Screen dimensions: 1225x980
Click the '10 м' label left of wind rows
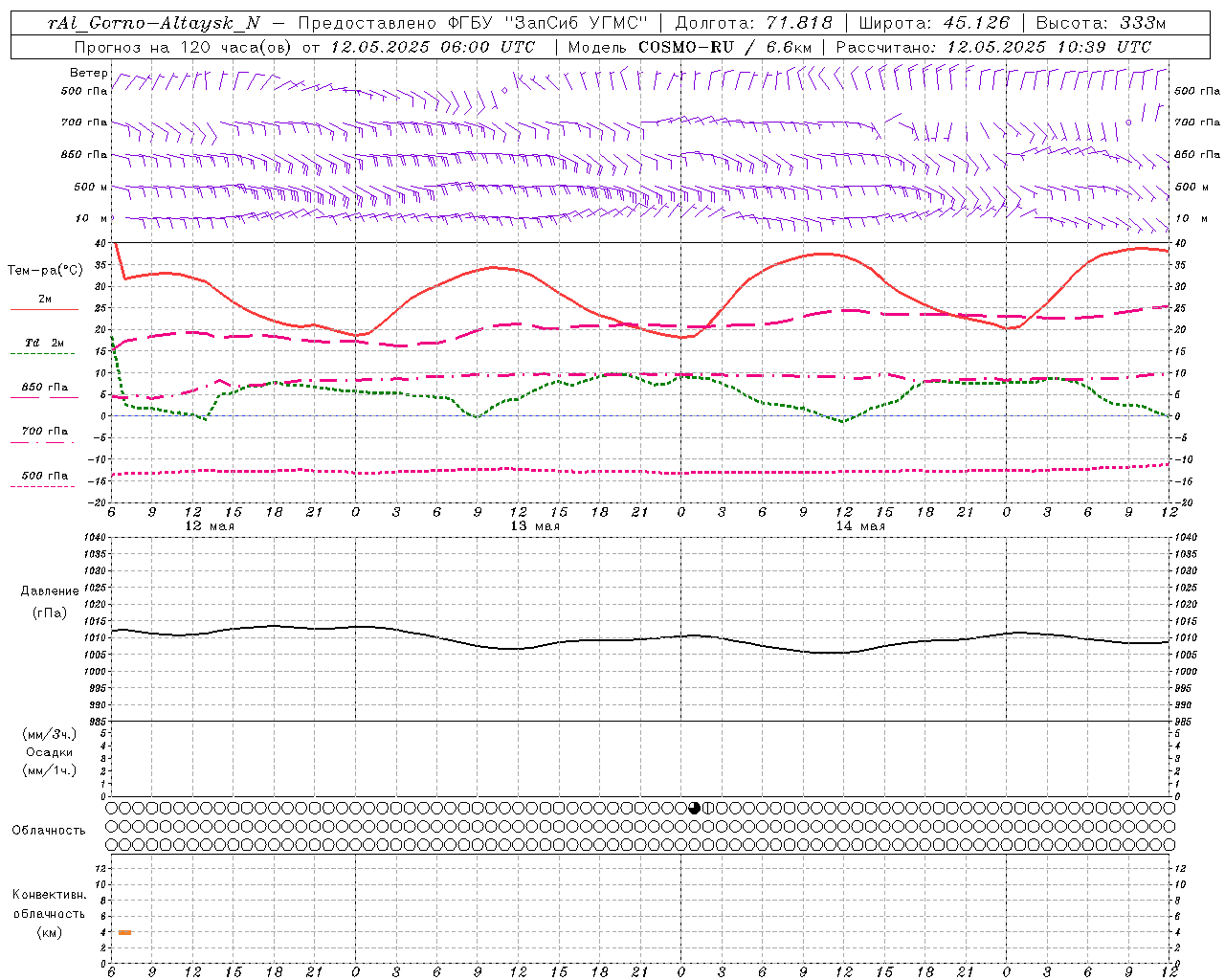click(92, 218)
